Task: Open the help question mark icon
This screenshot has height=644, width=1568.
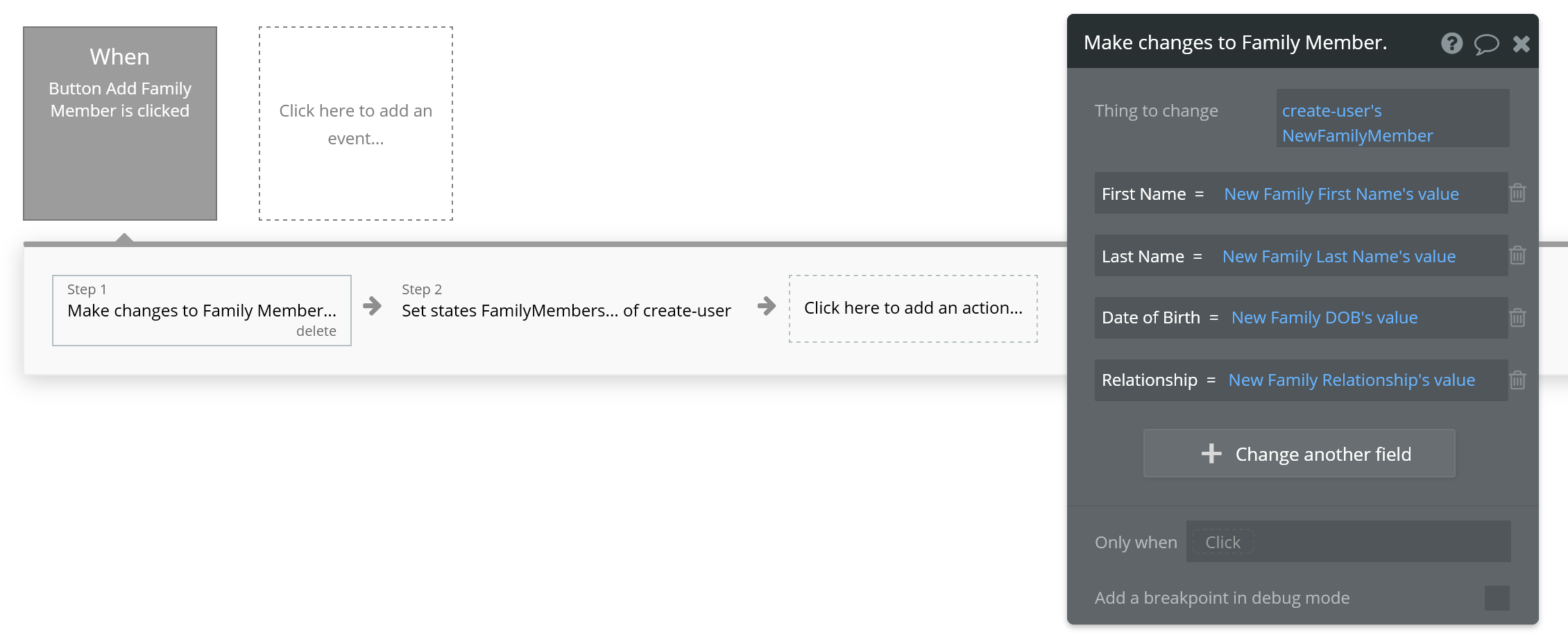Action: pyautogui.click(x=1451, y=44)
